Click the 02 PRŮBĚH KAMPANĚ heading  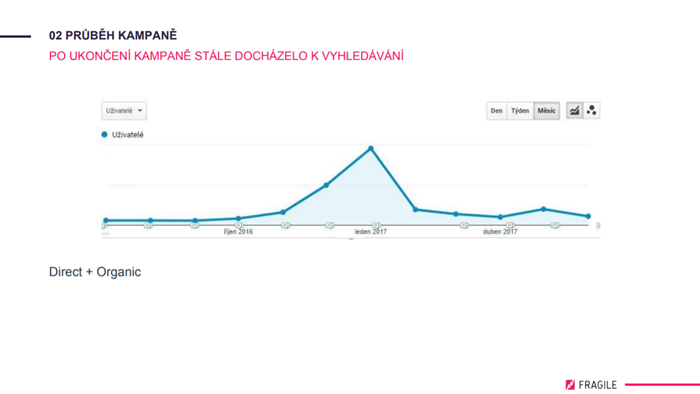point(113,35)
